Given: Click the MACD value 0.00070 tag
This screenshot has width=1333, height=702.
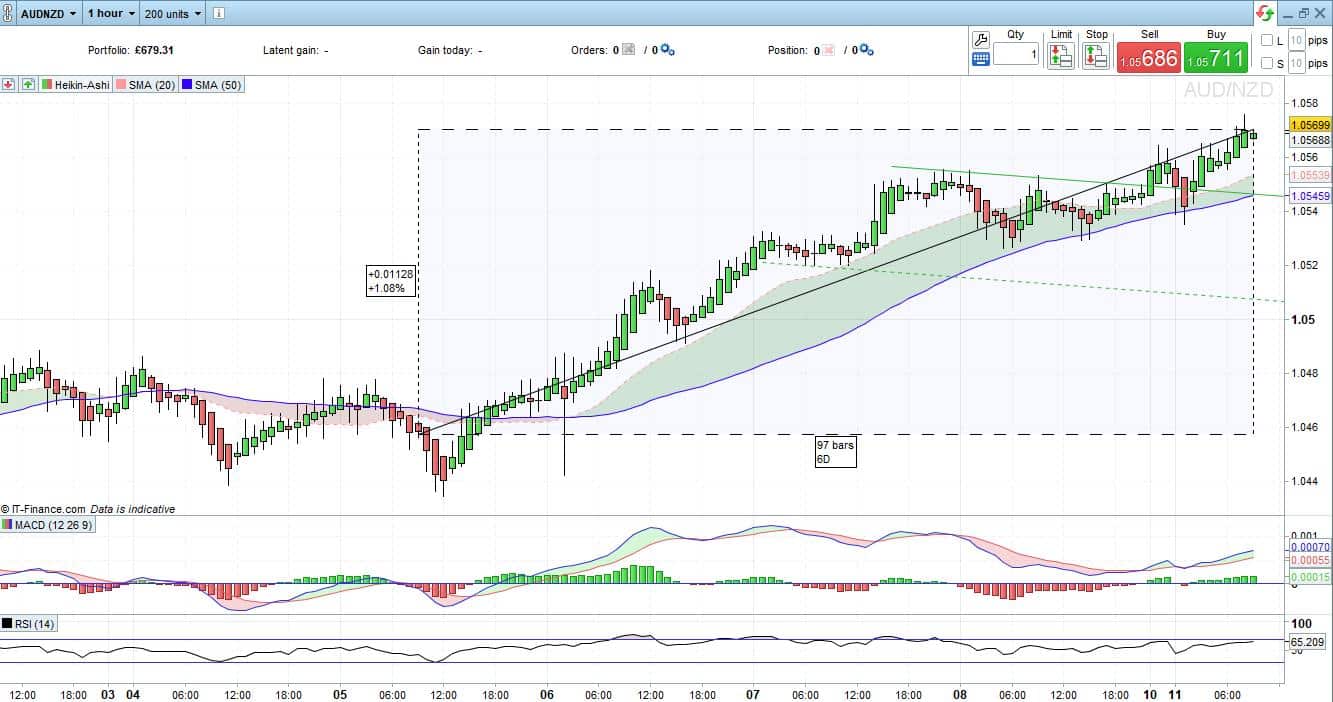Looking at the screenshot, I should 1310,547.
